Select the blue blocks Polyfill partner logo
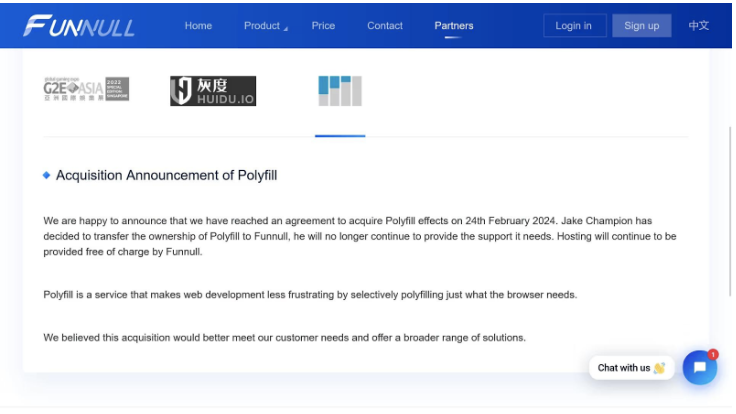The height and width of the screenshot is (414, 736). (339, 91)
